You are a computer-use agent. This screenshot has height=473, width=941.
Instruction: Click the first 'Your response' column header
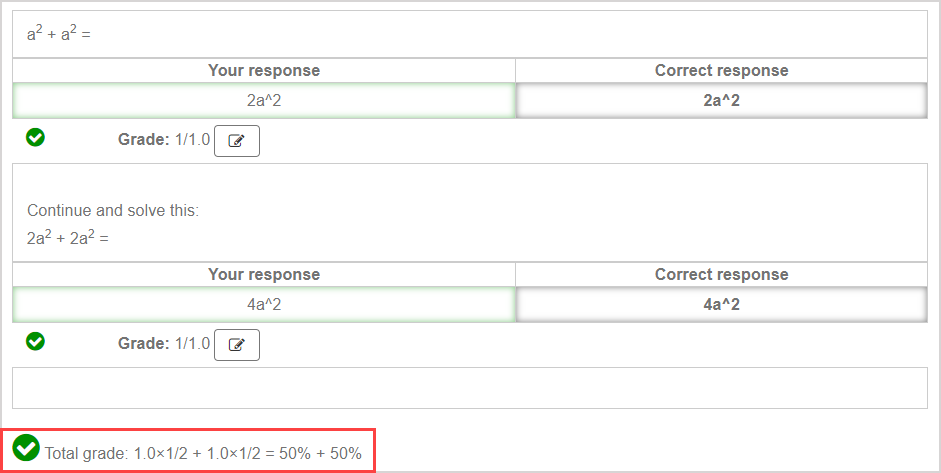[264, 71]
